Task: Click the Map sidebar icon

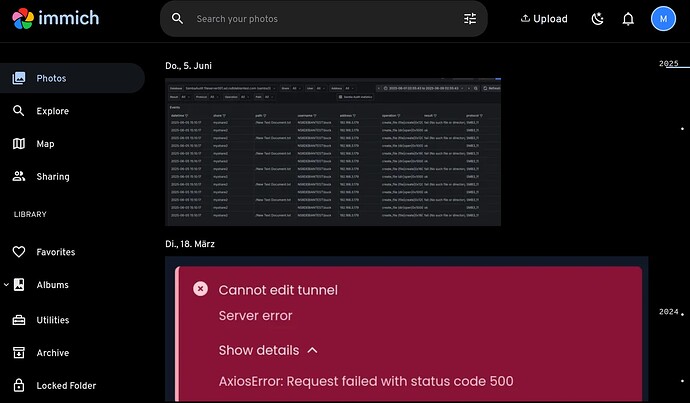Action: coord(19,144)
